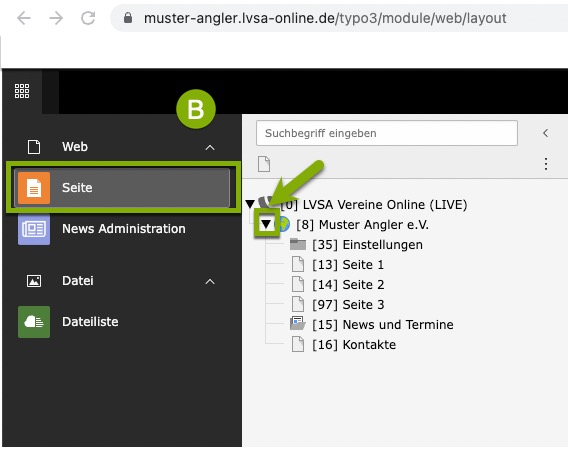Click the News und Termine folder icon
Screen dimensions: 568x450
click(298, 324)
